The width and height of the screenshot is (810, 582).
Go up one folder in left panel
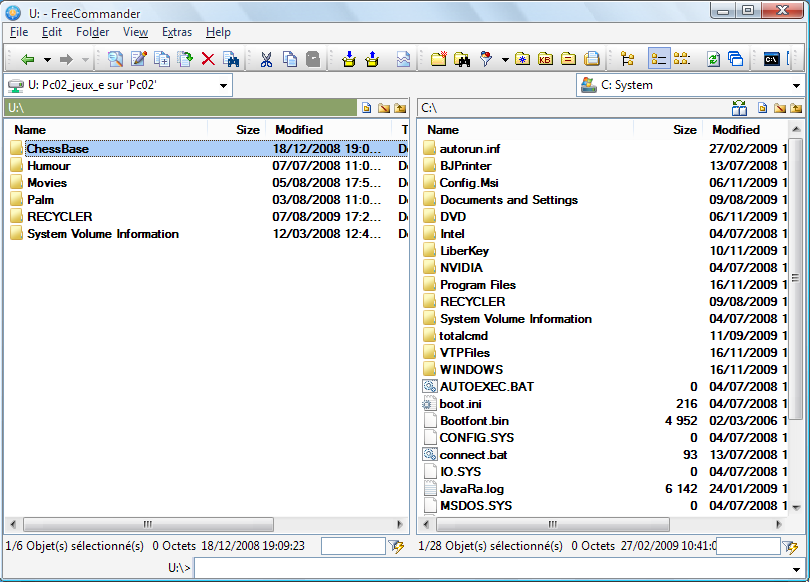[400, 108]
